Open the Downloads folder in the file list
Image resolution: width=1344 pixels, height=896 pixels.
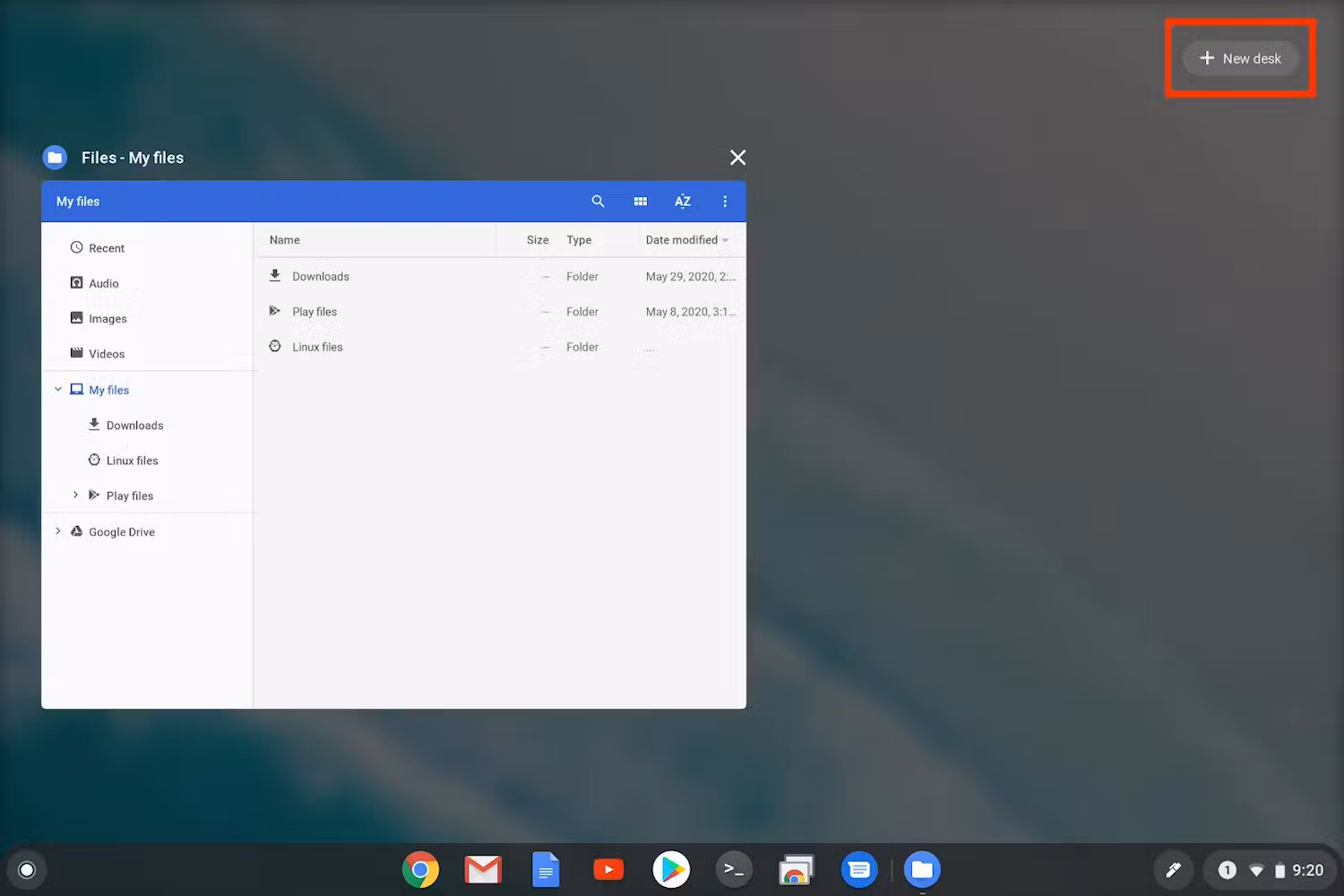click(x=321, y=276)
